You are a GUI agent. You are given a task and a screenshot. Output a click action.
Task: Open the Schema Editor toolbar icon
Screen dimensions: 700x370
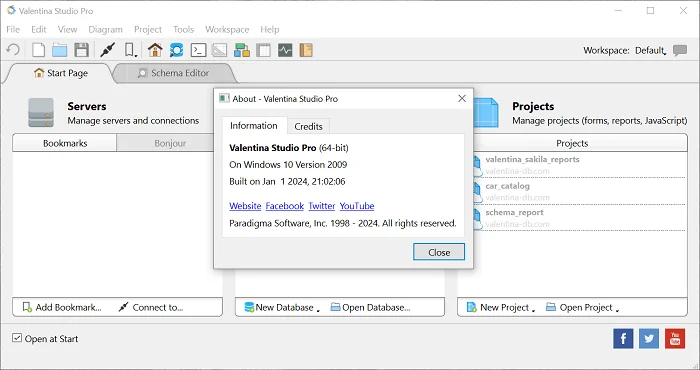pos(176,50)
